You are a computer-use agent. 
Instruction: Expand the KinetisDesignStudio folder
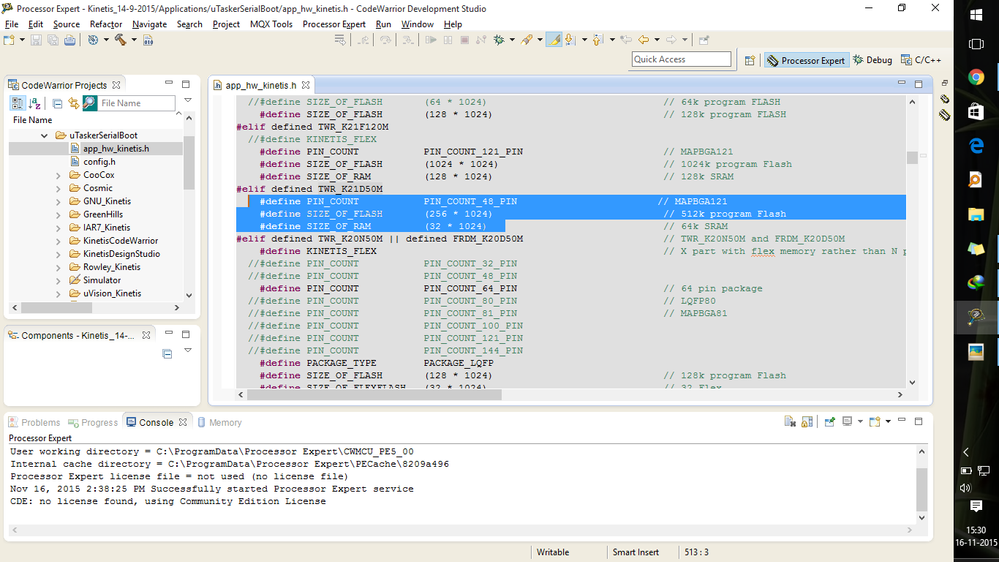[58, 254]
